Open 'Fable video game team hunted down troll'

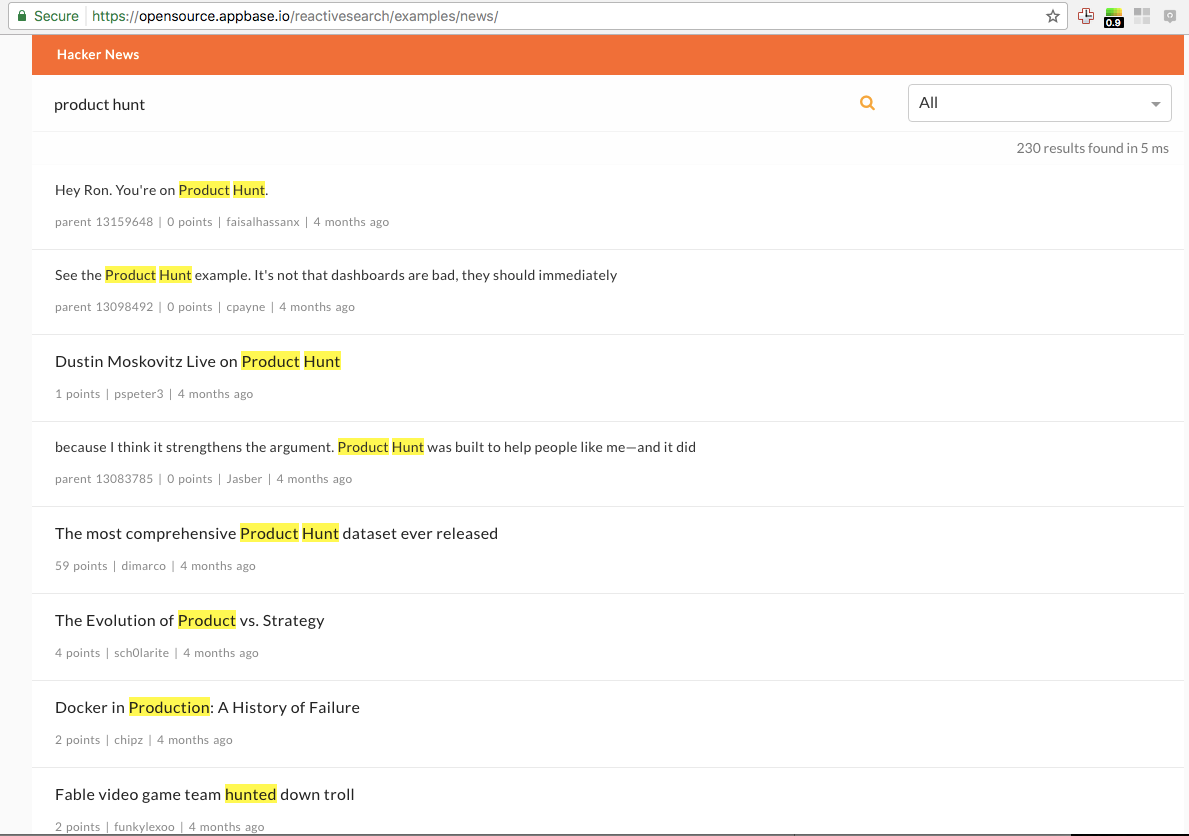(205, 794)
